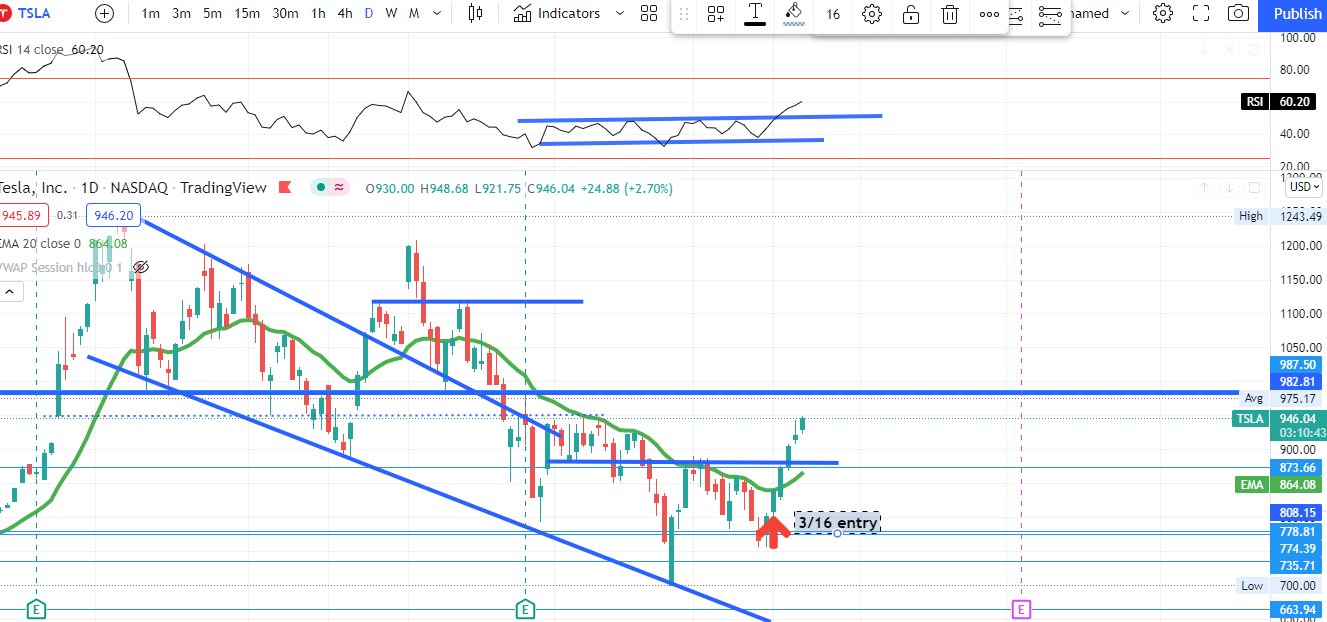The height and width of the screenshot is (622, 1327).
Task: Open the layout name dropdown arrow
Action: pos(1126,13)
